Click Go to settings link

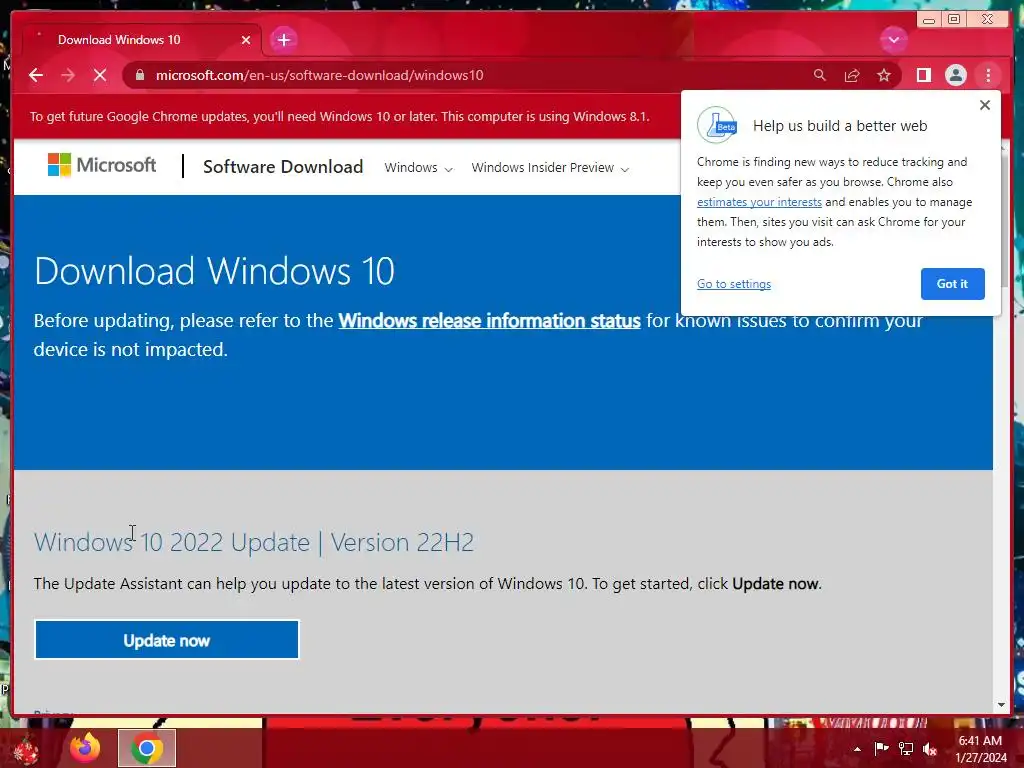pos(733,284)
